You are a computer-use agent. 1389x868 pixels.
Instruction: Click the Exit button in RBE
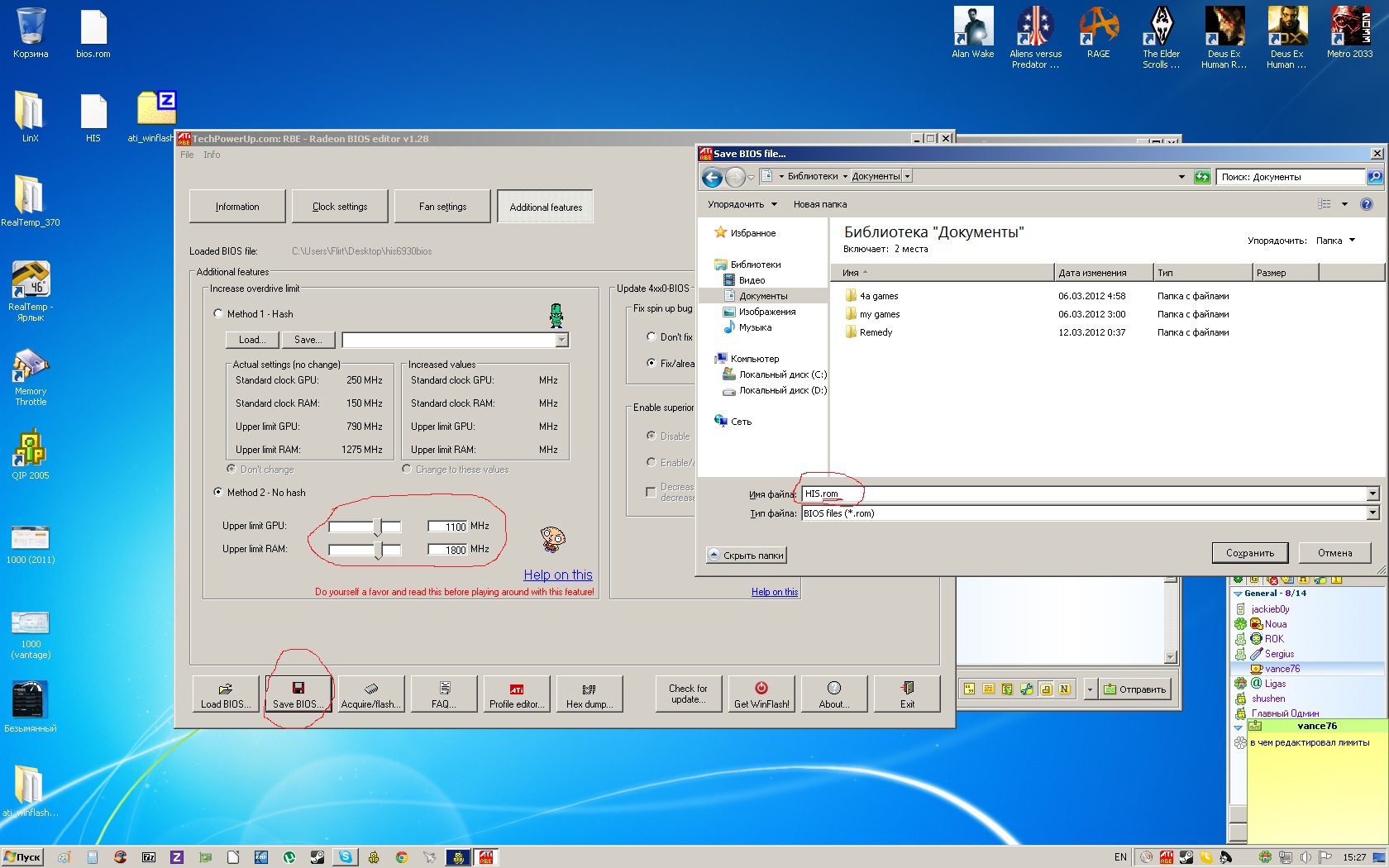click(x=907, y=694)
